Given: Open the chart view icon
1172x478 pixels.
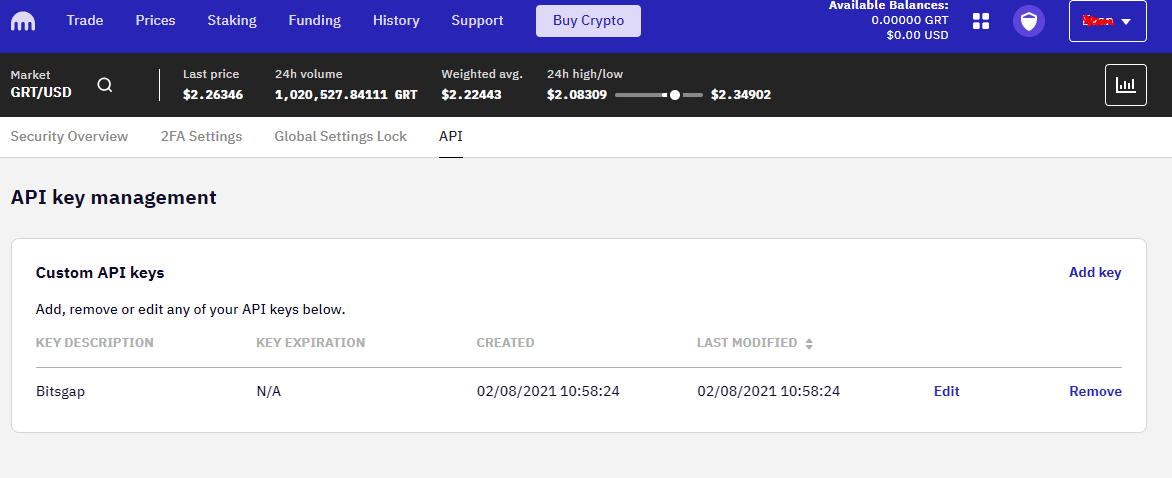Looking at the screenshot, I should coord(1125,85).
